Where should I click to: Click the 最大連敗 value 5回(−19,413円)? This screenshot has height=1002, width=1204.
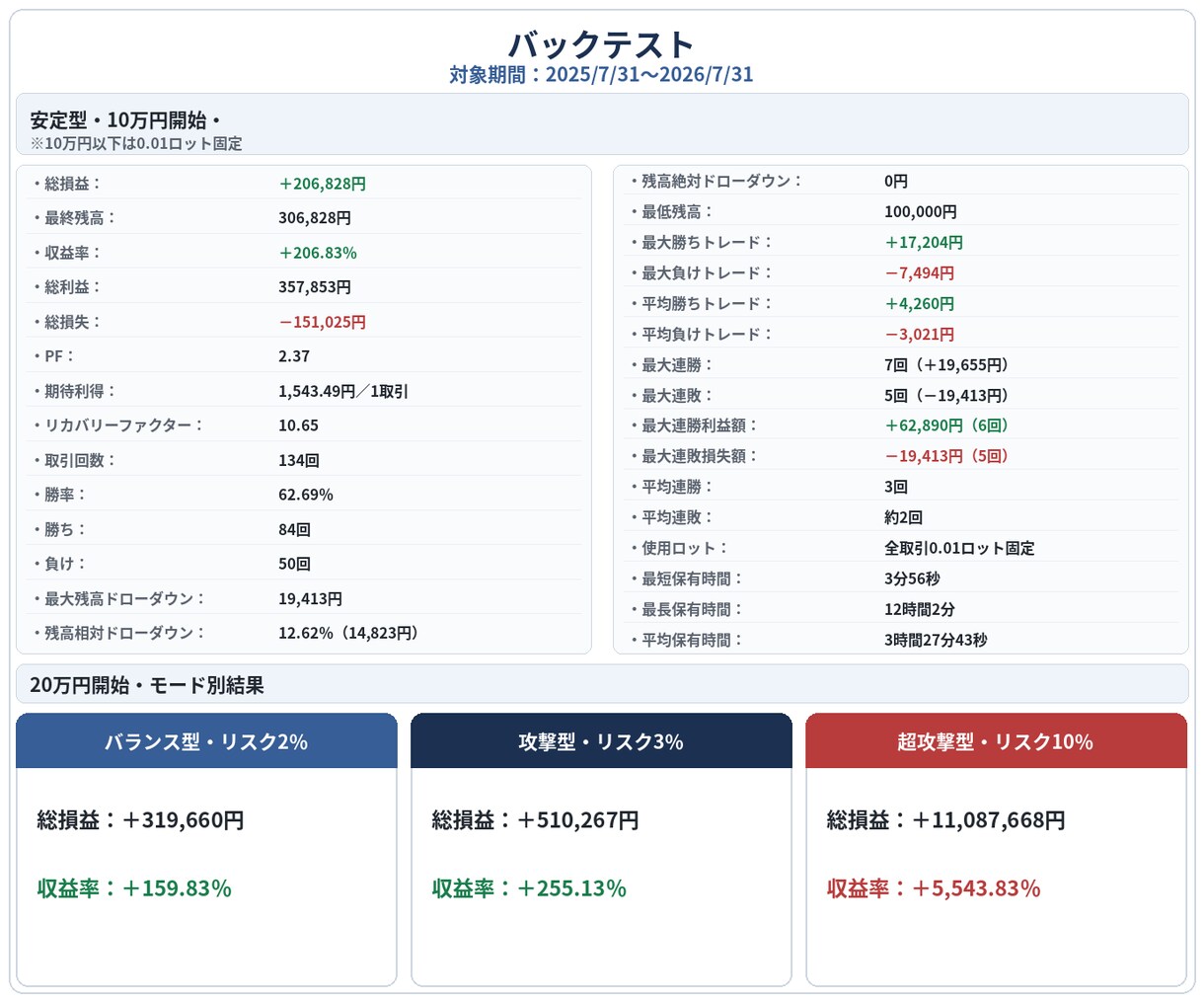[949, 395]
